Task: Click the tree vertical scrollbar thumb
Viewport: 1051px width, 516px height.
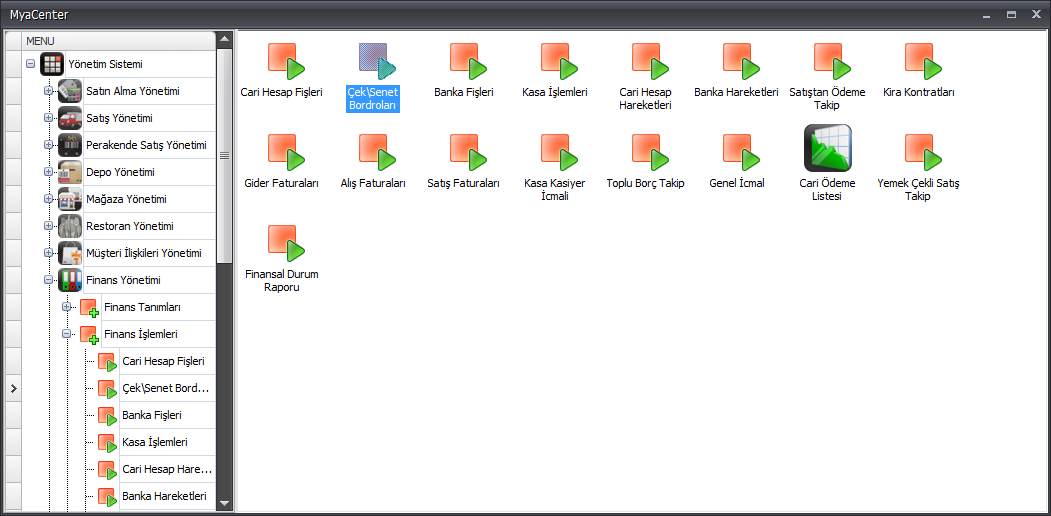Action: (x=225, y=155)
